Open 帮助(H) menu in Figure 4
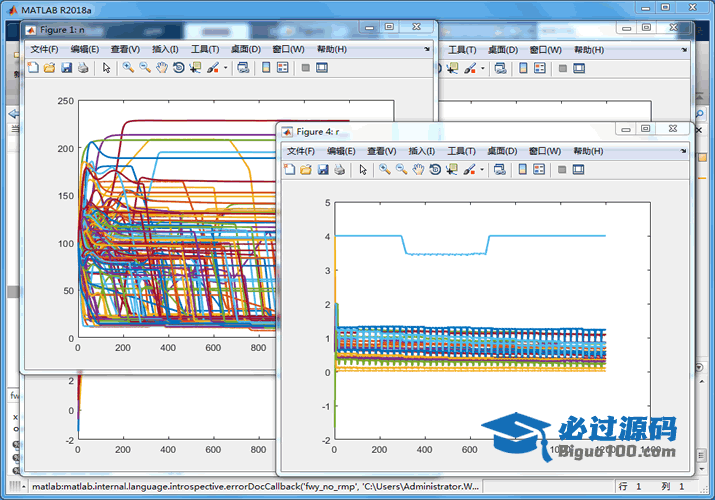The image size is (715, 500). 588,151
